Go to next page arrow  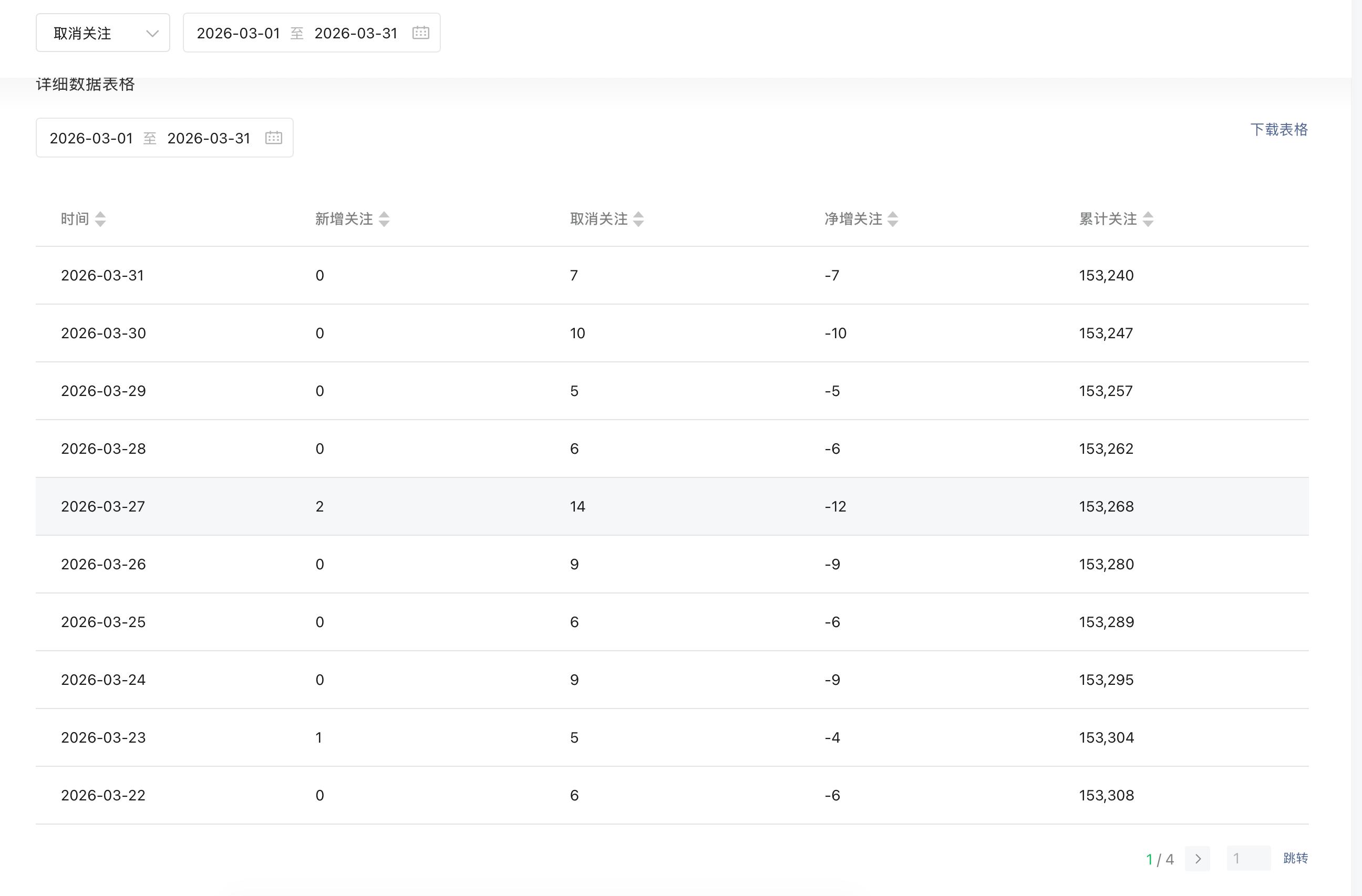[1197, 858]
